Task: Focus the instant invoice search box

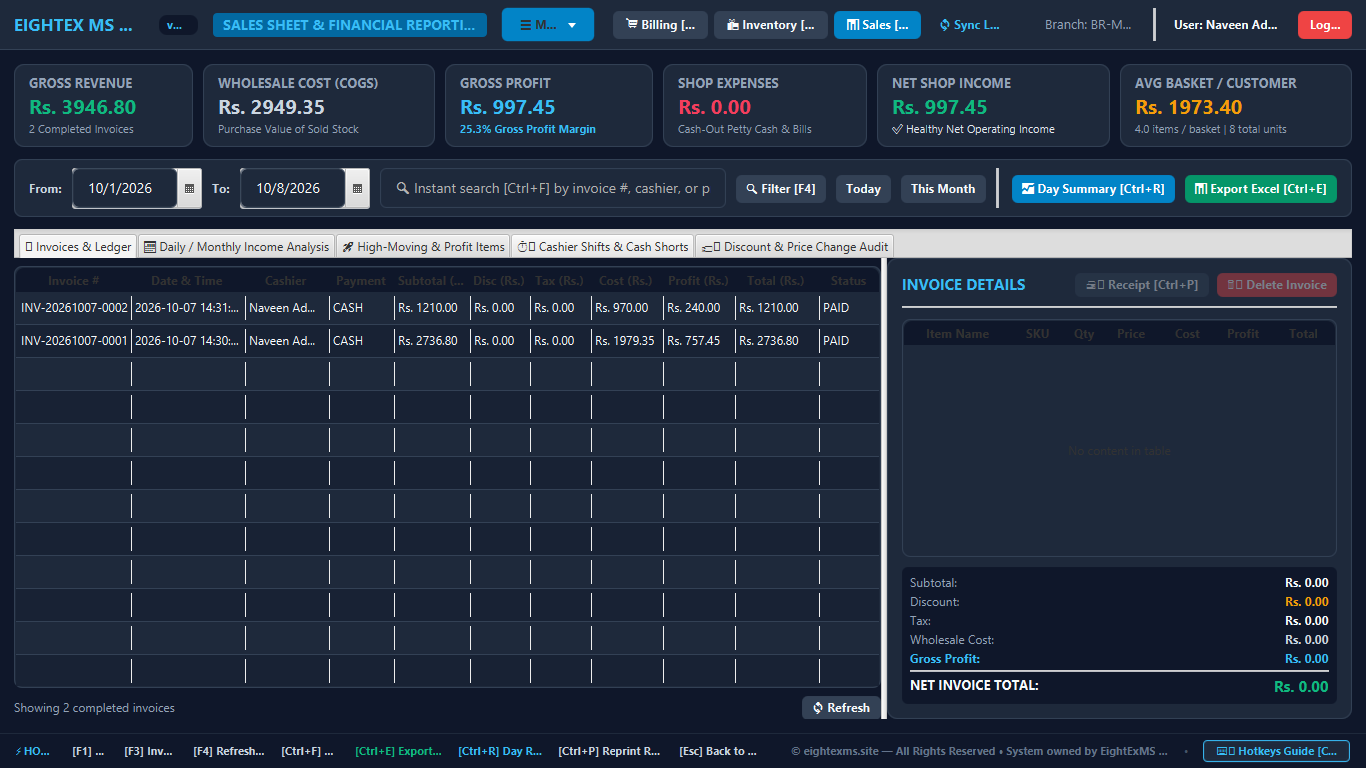Action: [553, 188]
